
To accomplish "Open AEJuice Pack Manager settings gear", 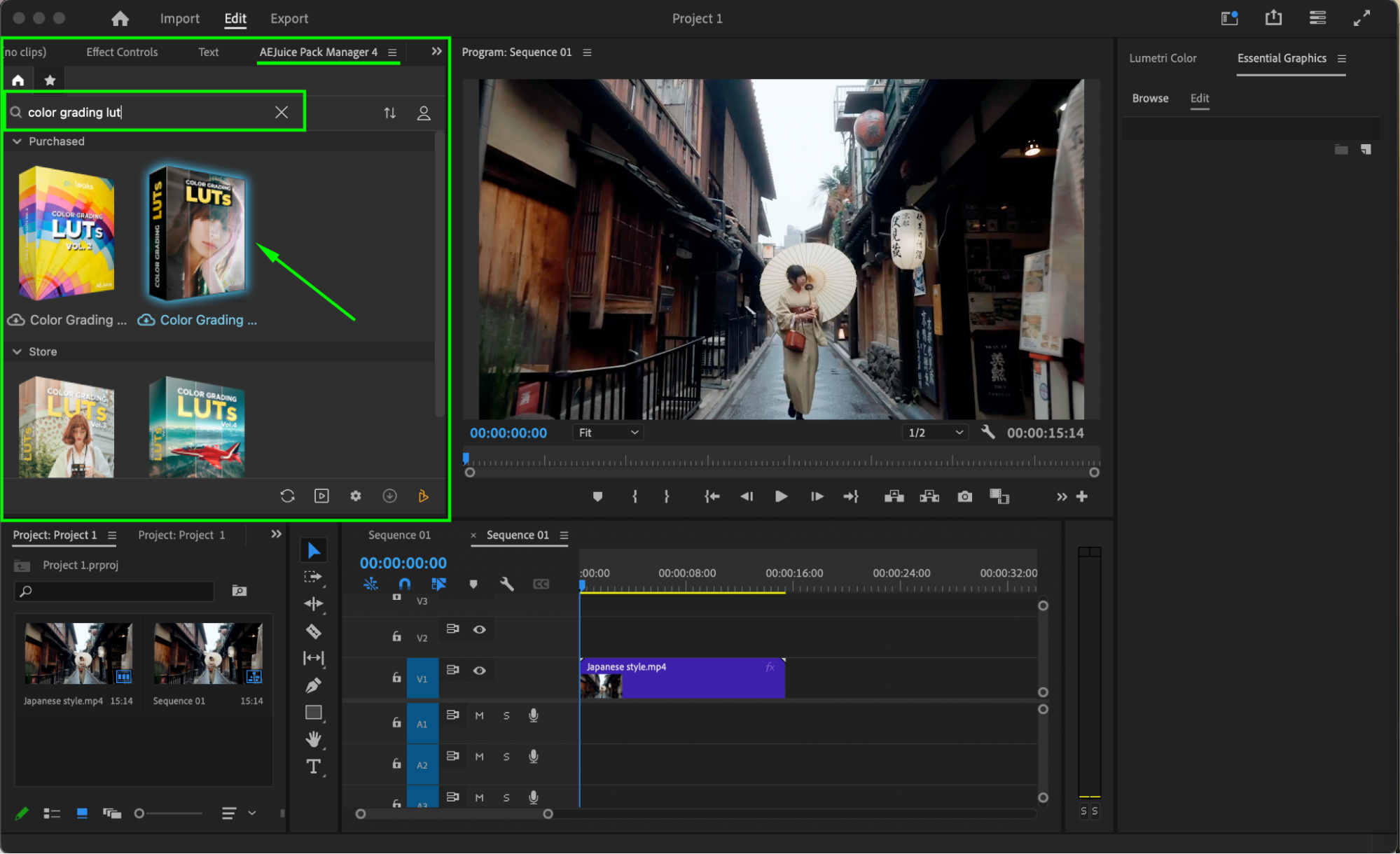I will [x=356, y=496].
